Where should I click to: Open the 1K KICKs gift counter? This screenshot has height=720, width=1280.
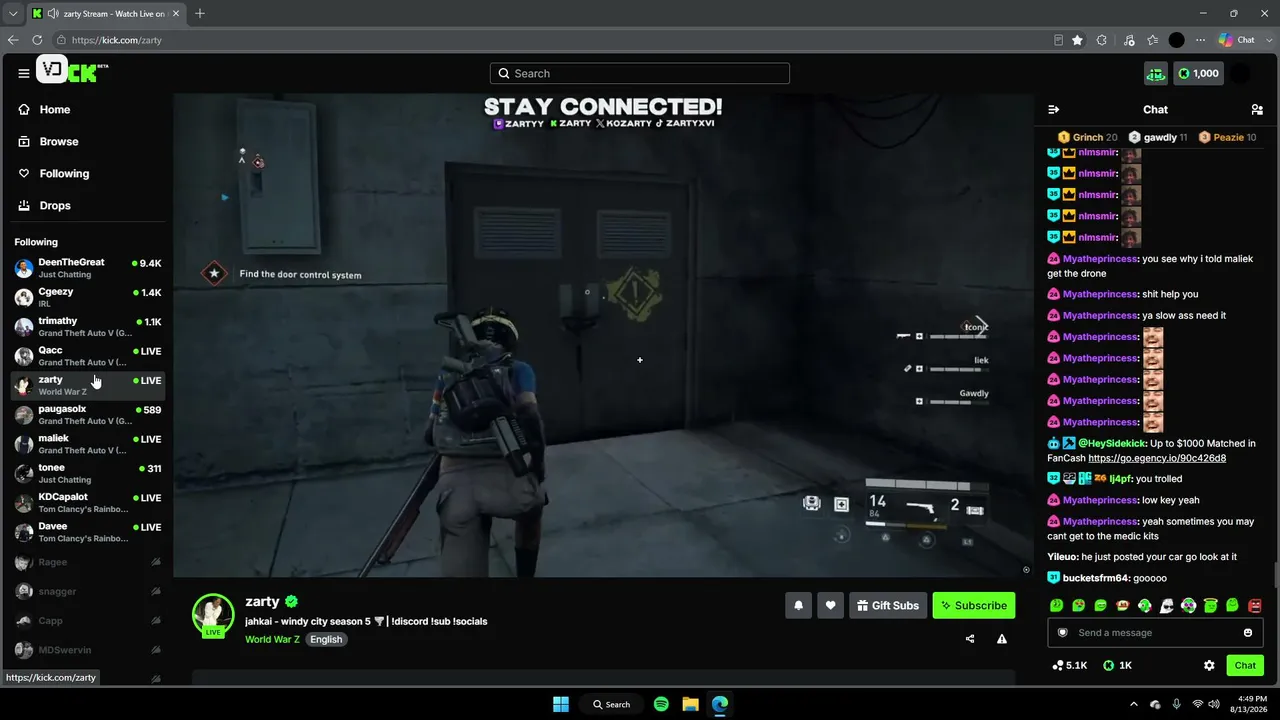(1118, 665)
